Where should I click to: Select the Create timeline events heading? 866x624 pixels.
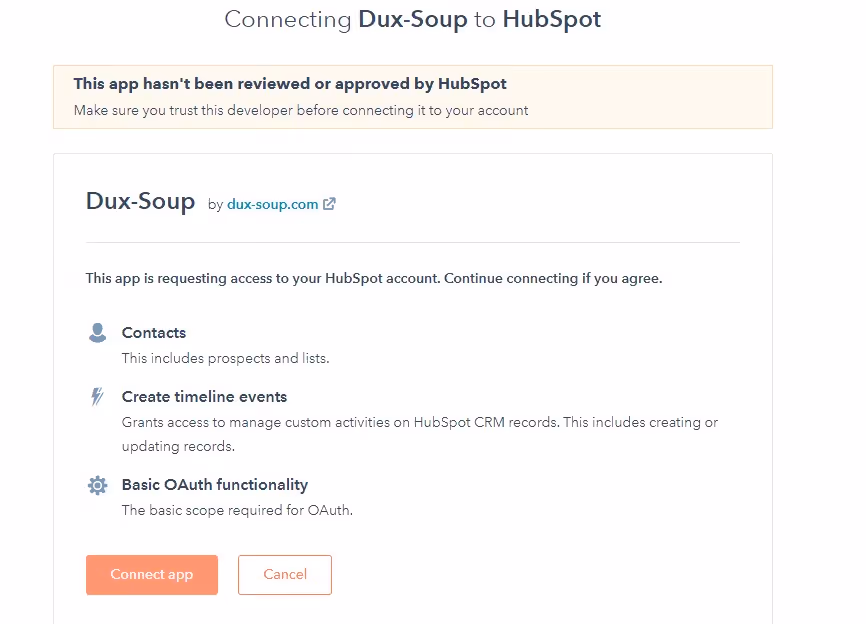pos(204,397)
